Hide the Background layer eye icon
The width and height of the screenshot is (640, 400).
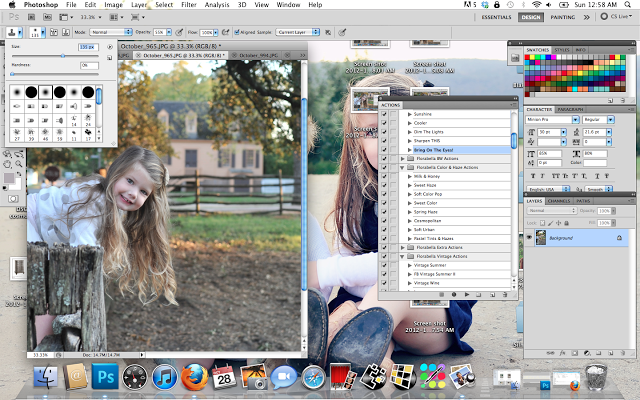(529, 238)
